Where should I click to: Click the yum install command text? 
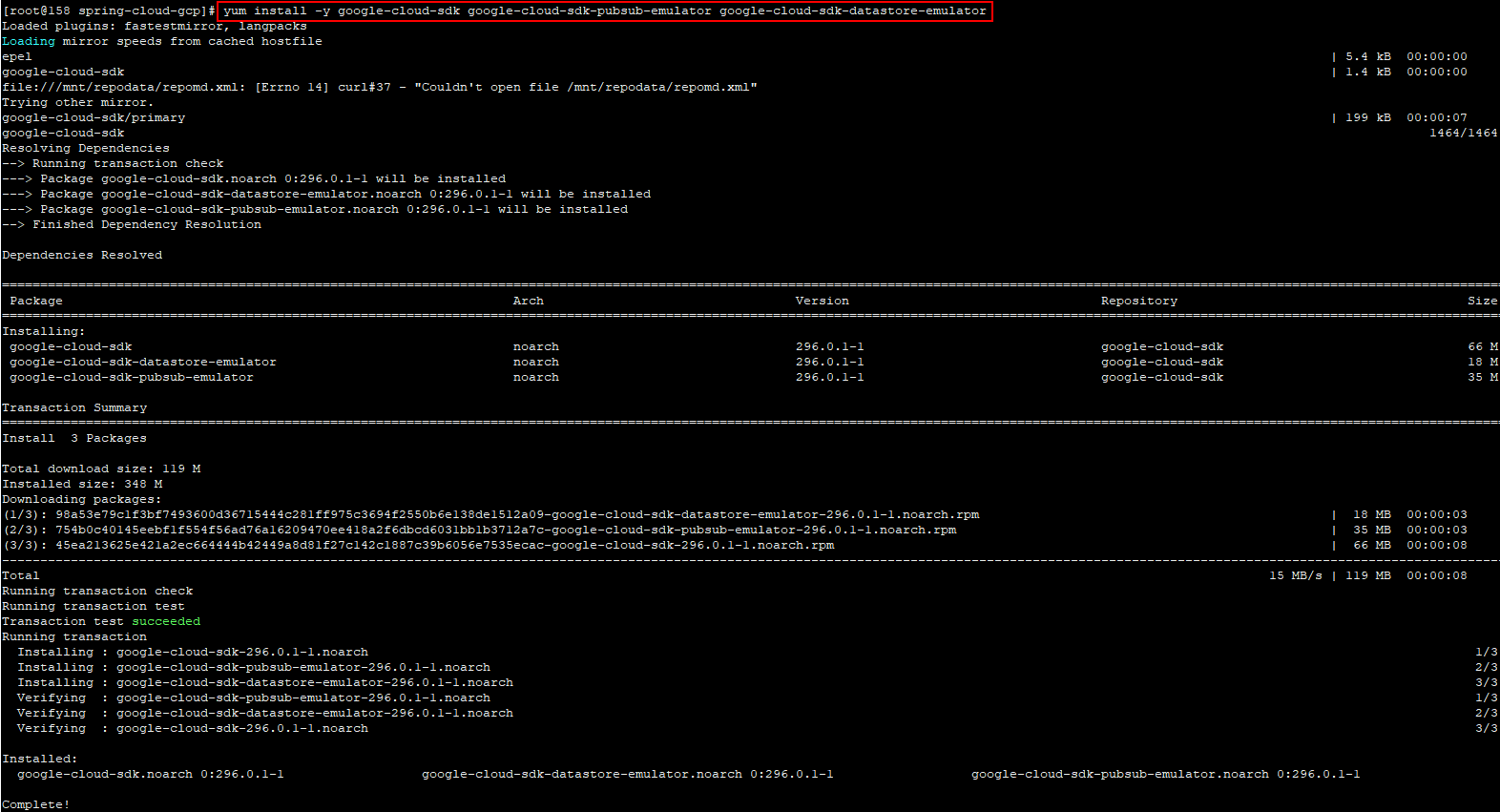(605, 11)
